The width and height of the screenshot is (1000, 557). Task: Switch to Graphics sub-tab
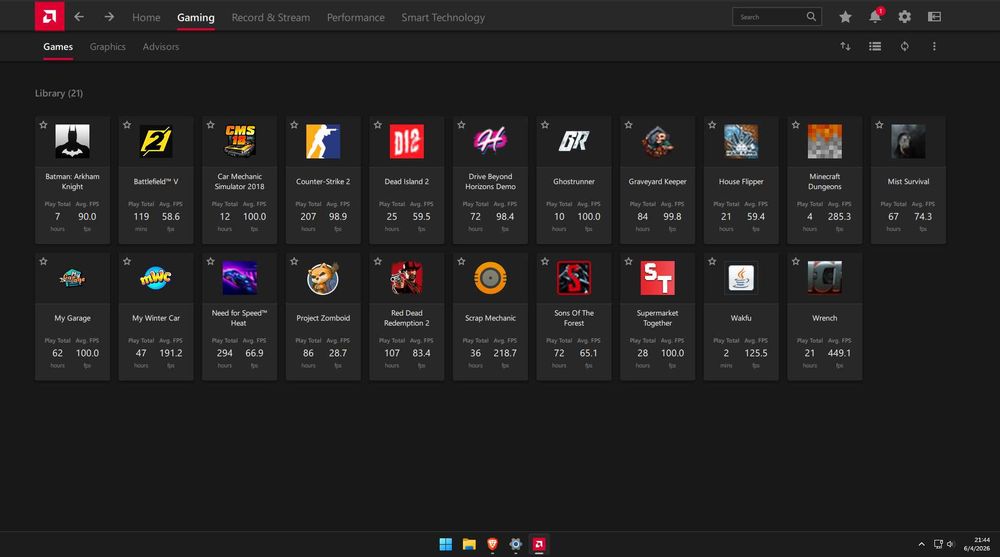(x=108, y=47)
